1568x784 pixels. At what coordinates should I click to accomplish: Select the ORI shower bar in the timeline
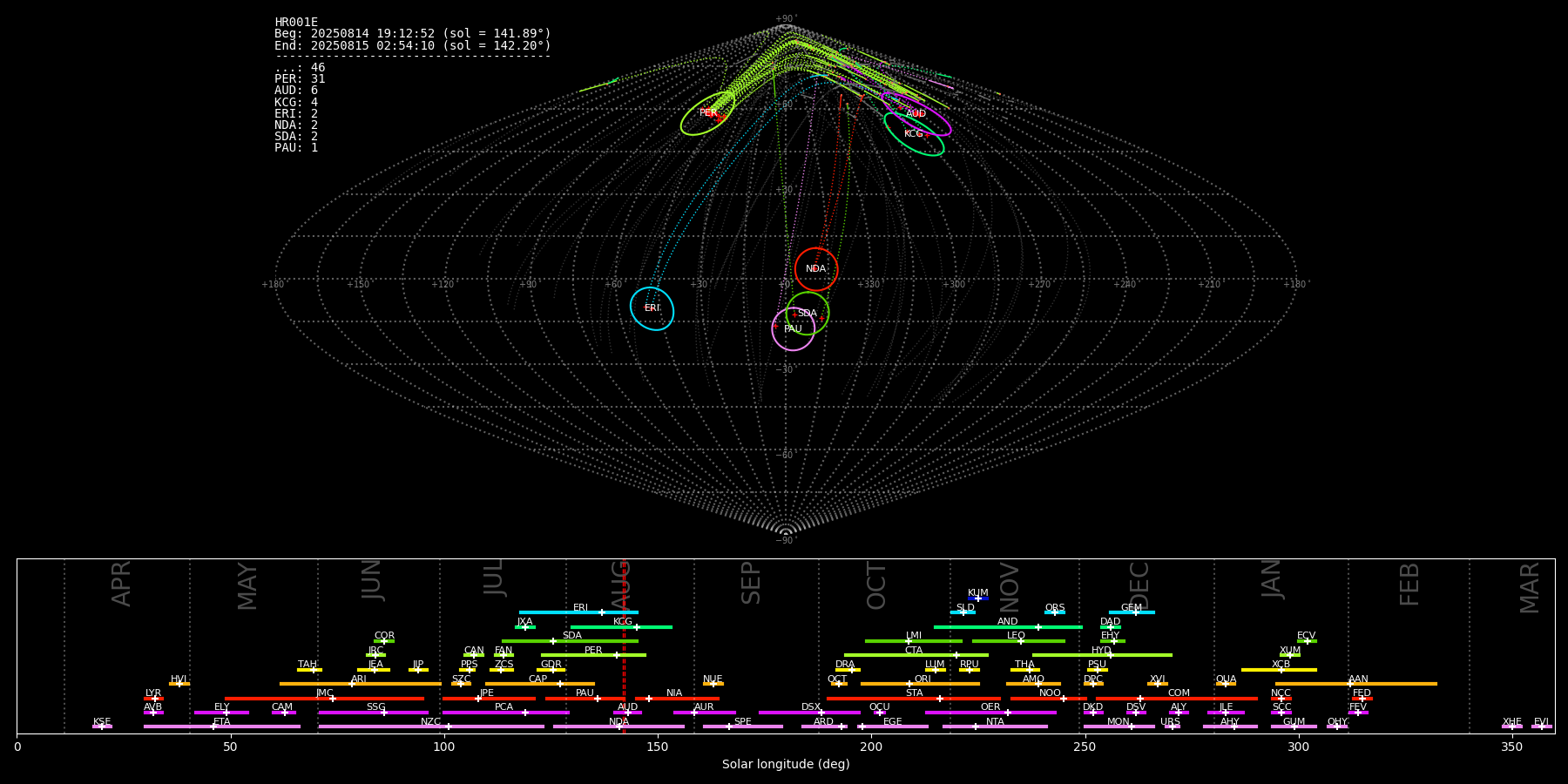920,684
